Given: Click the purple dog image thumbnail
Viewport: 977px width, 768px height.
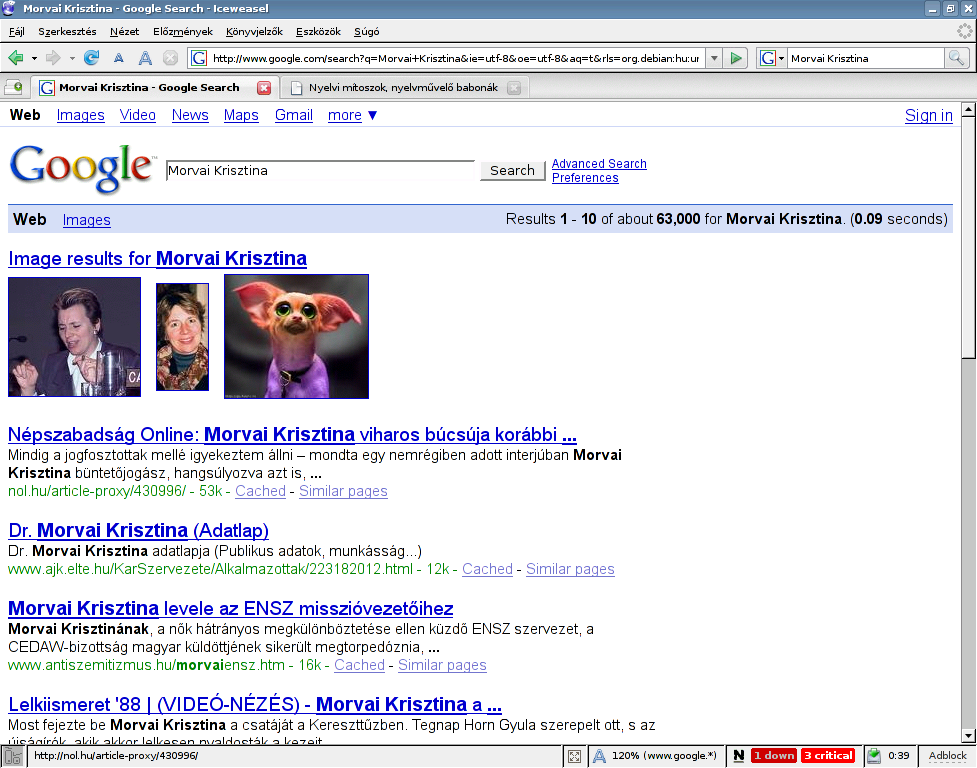Looking at the screenshot, I should 296,336.
